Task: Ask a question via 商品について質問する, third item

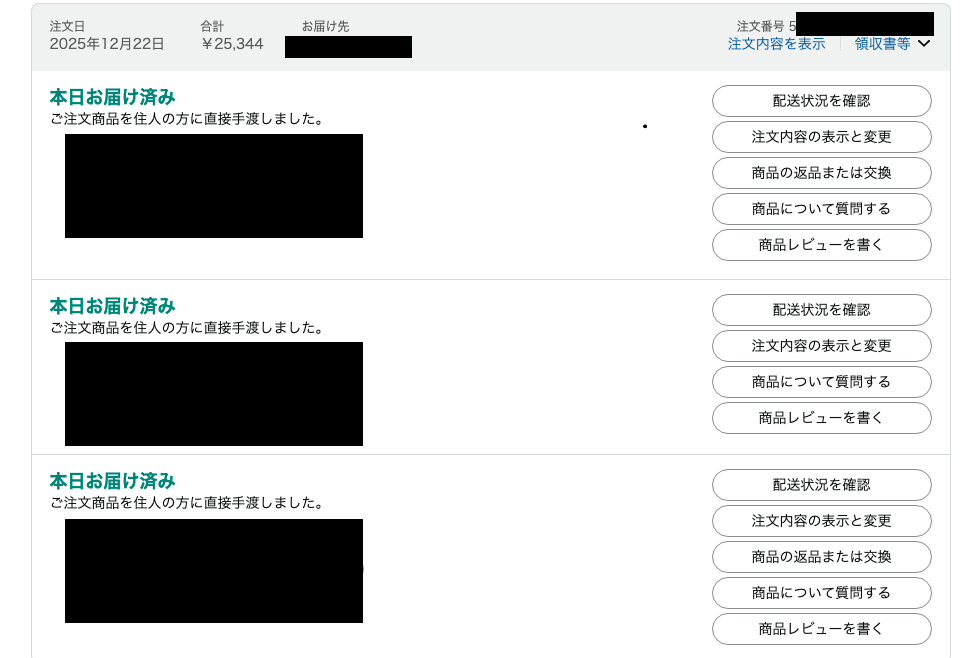Action: pyautogui.click(x=821, y=593)
